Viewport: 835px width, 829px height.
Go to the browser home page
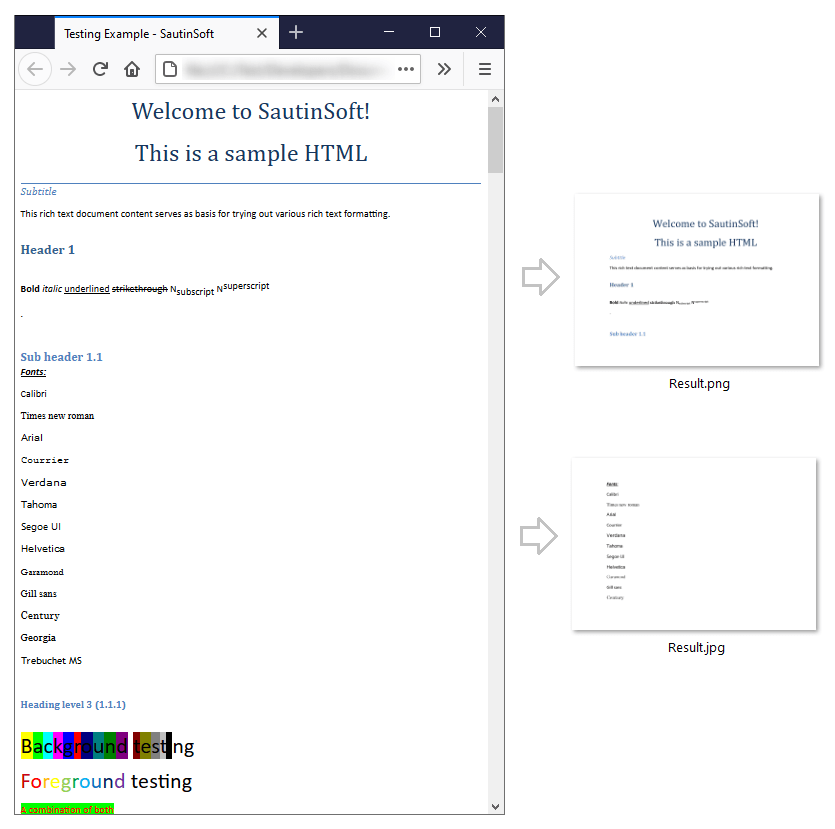(x=134, y=69)
